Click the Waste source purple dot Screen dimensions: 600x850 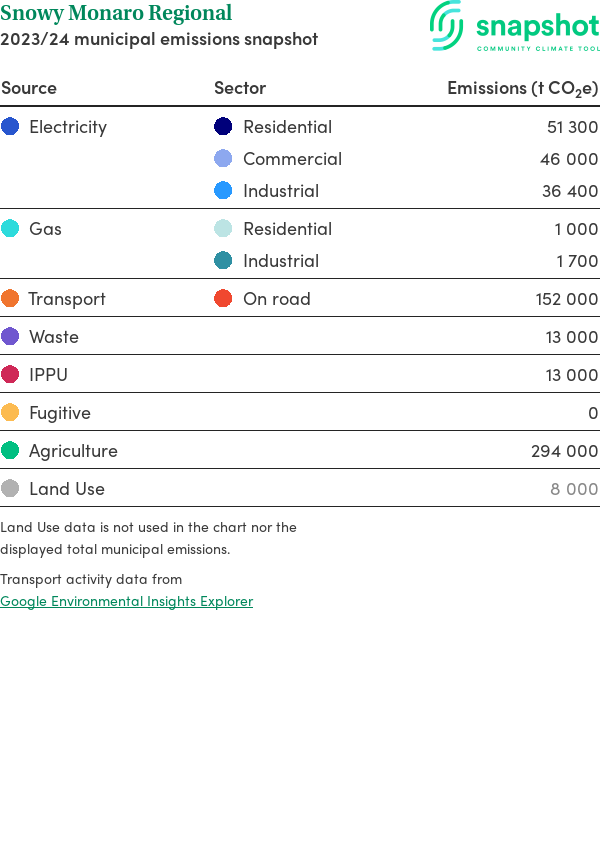pyautogui.click(x=10, y=337)
